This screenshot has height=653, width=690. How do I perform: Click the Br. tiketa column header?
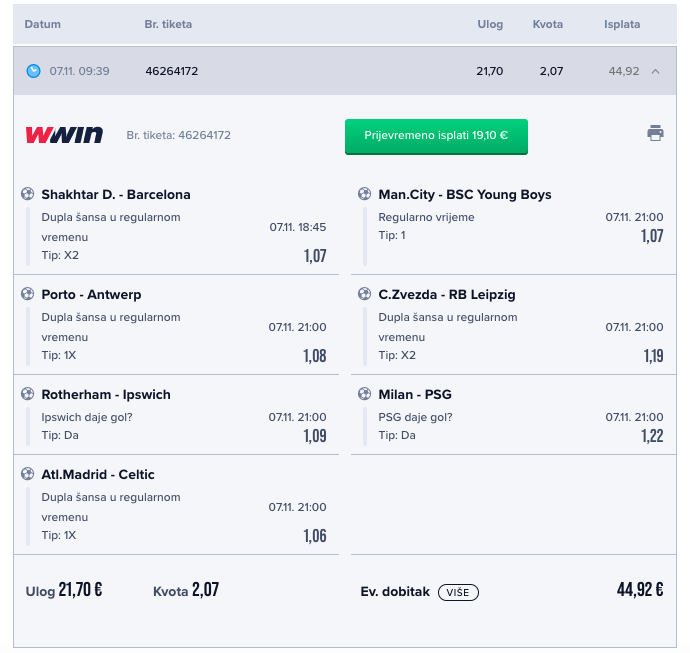click(x=168, y=24)
